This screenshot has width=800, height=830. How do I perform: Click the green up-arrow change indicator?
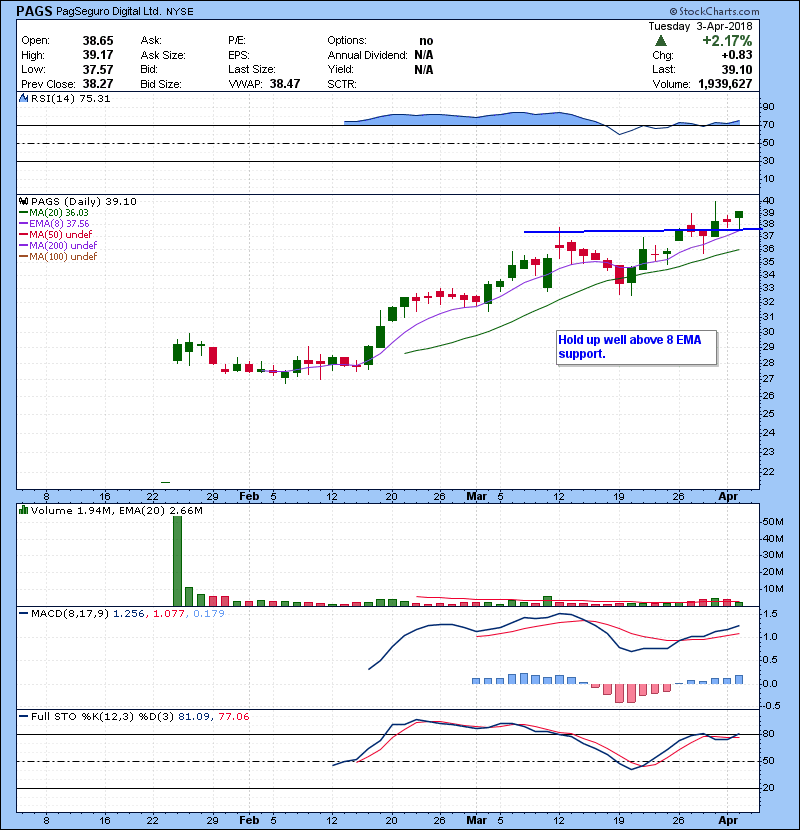(x=660, y=41)
